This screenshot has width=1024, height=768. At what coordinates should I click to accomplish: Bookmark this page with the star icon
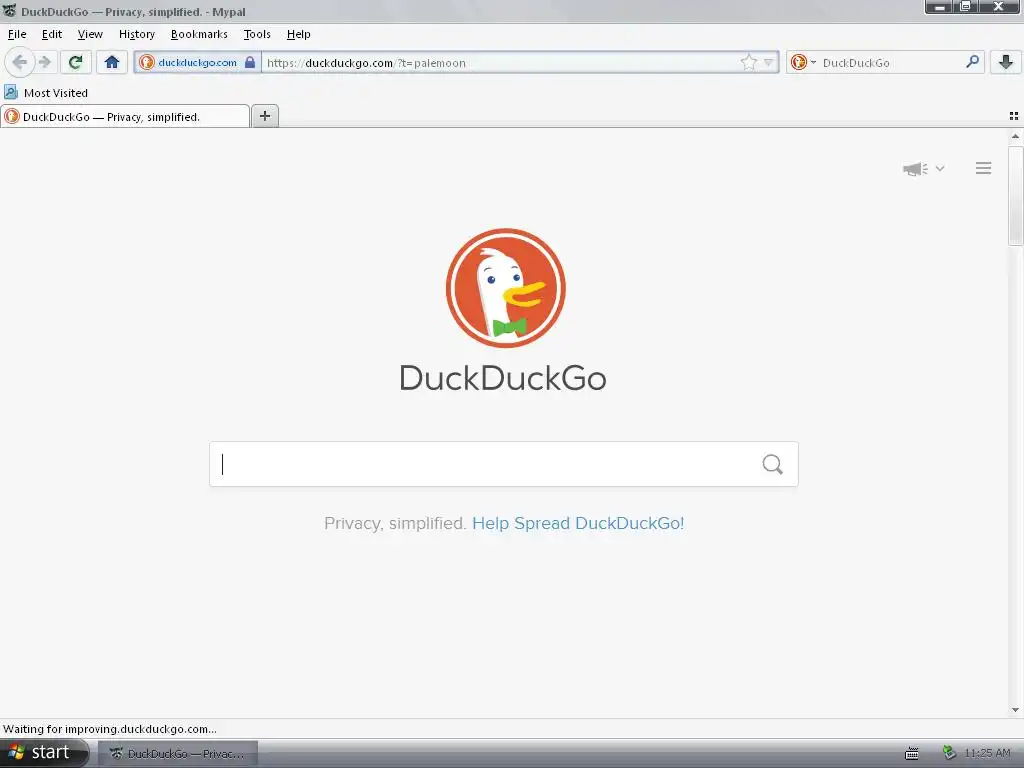(x=748, y=63)
